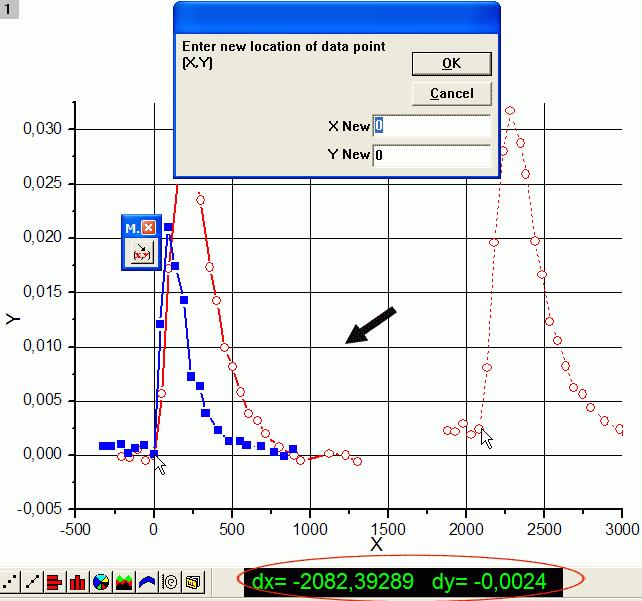
Task: Select the Y axis title
Action: 13,319
